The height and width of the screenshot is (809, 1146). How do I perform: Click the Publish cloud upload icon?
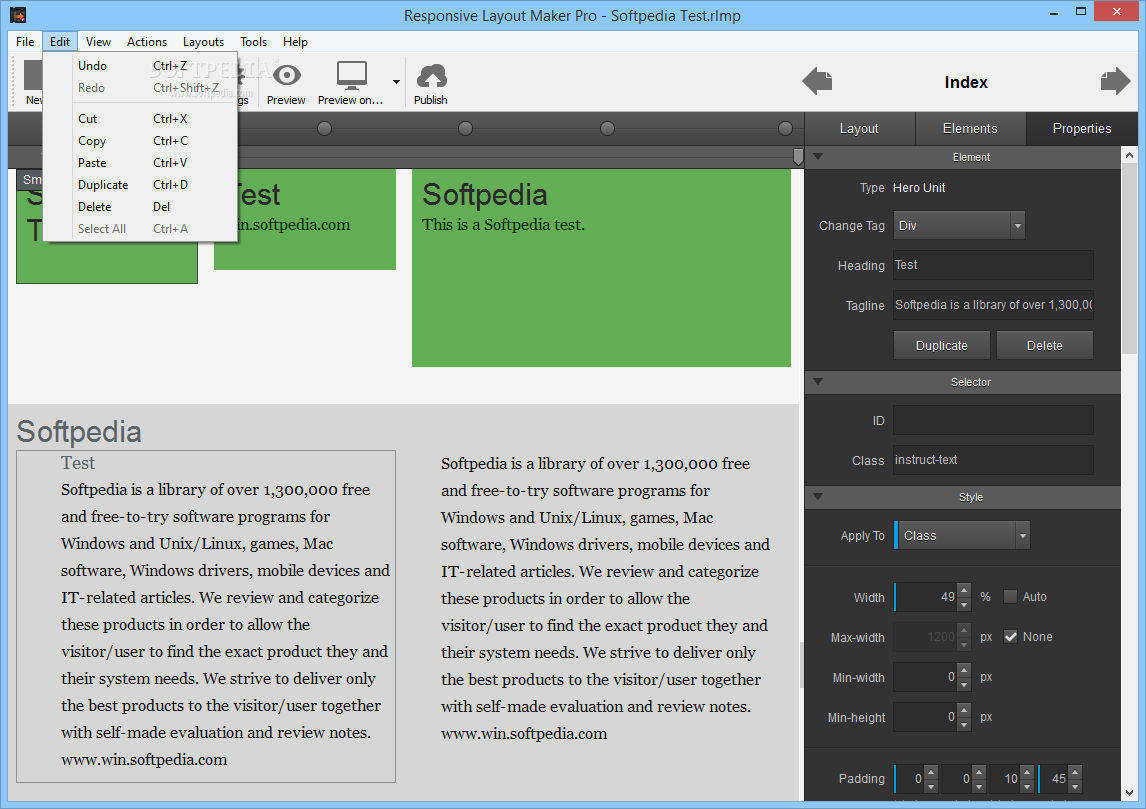point(431,75)
